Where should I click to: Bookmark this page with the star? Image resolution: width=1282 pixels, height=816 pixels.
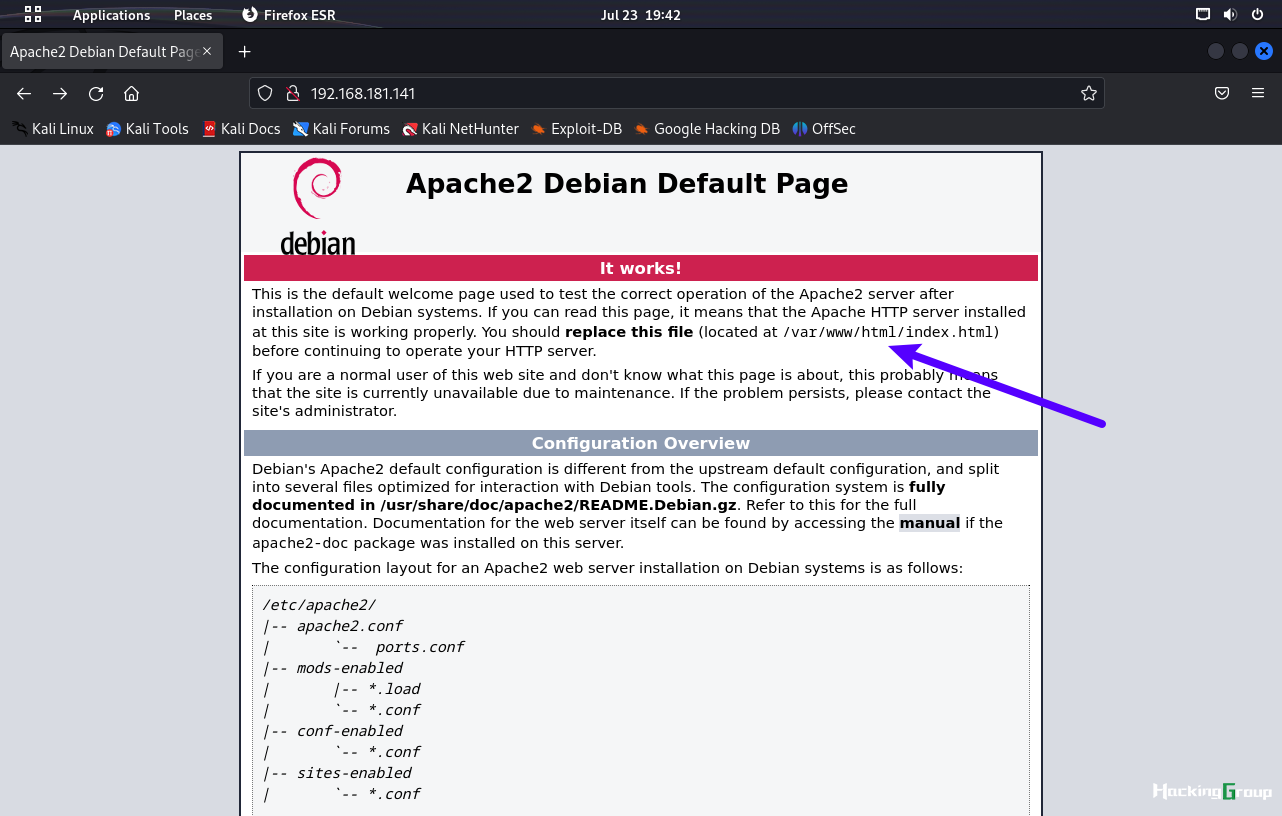coord(1089,93)
